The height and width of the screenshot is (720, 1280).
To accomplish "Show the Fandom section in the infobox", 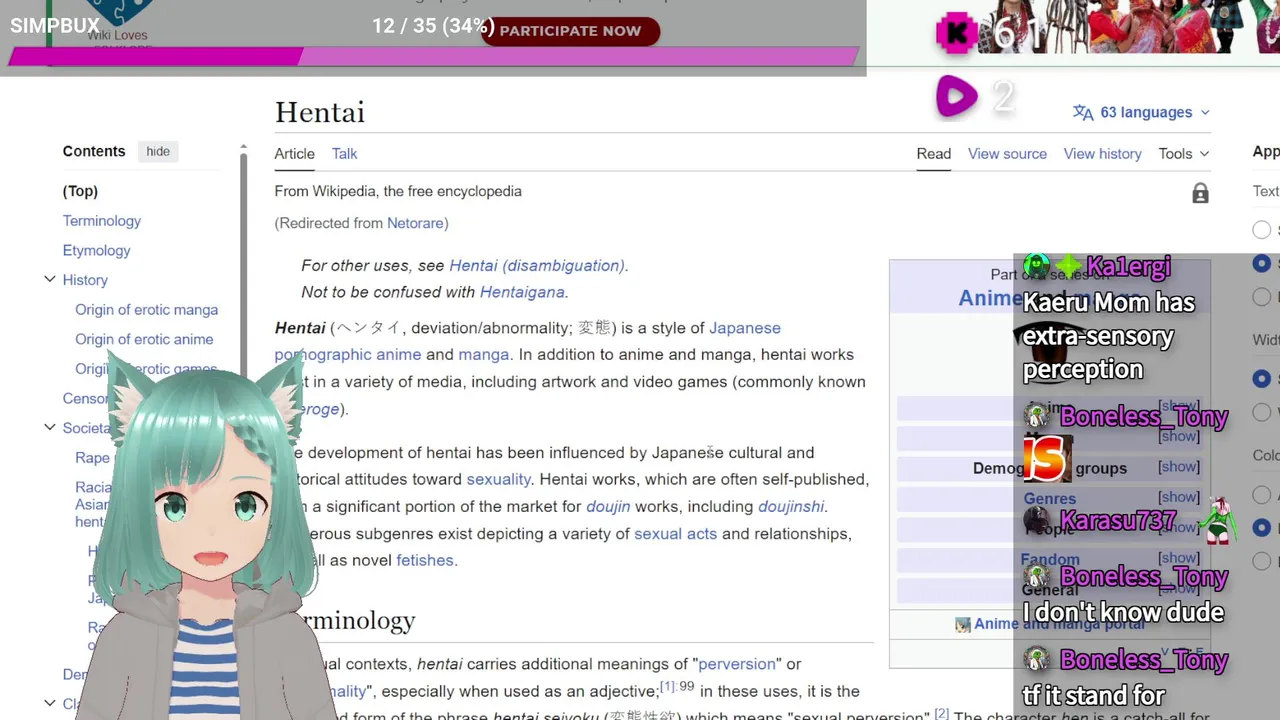I will [1179, 558].
